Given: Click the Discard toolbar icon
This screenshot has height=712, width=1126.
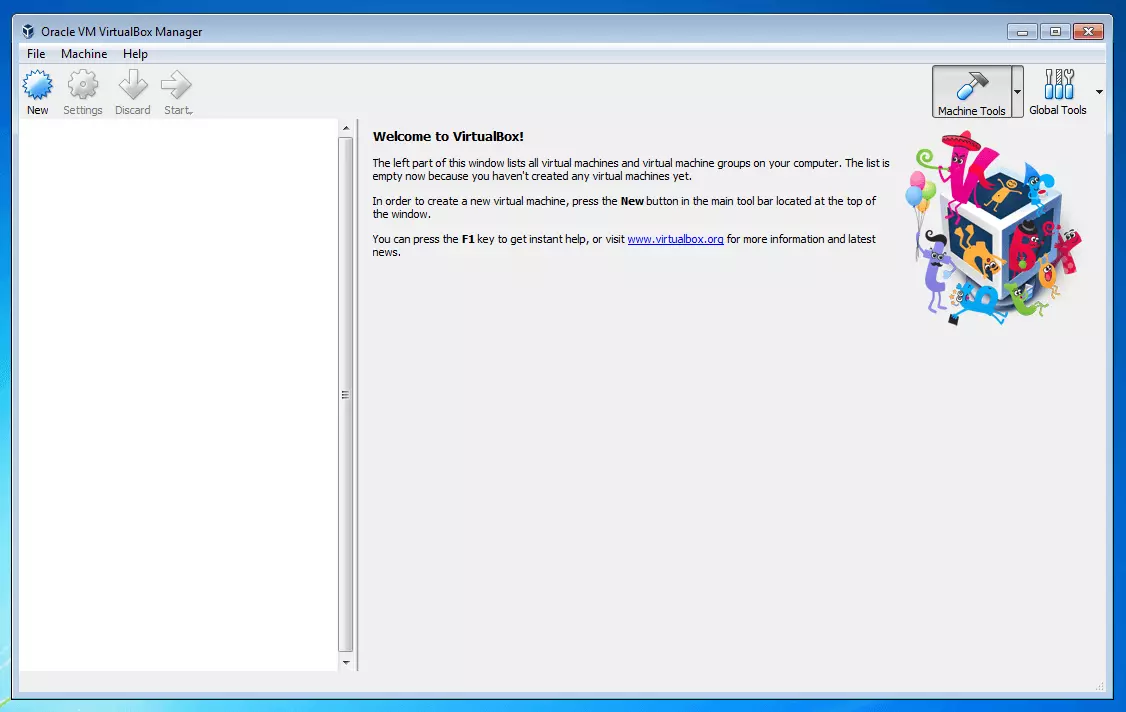Looking at the screenshot, I should (x=133, y=92).
